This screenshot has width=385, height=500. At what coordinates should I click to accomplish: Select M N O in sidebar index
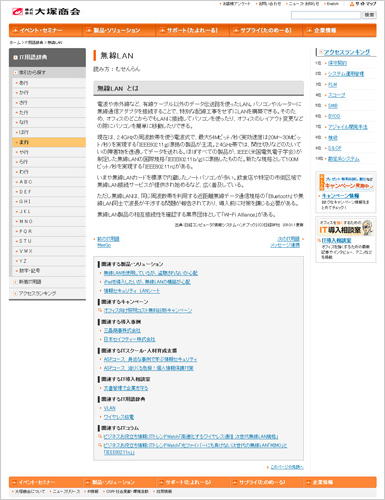(49, 221)
